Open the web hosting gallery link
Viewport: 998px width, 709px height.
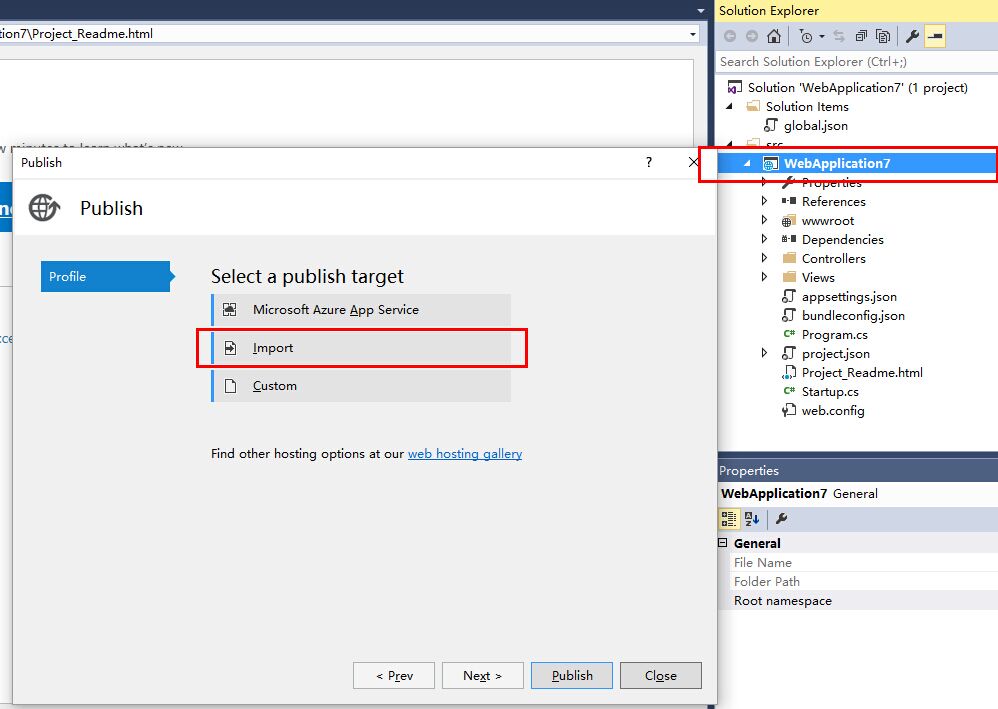pyautogui.click(x=465, y=454)
